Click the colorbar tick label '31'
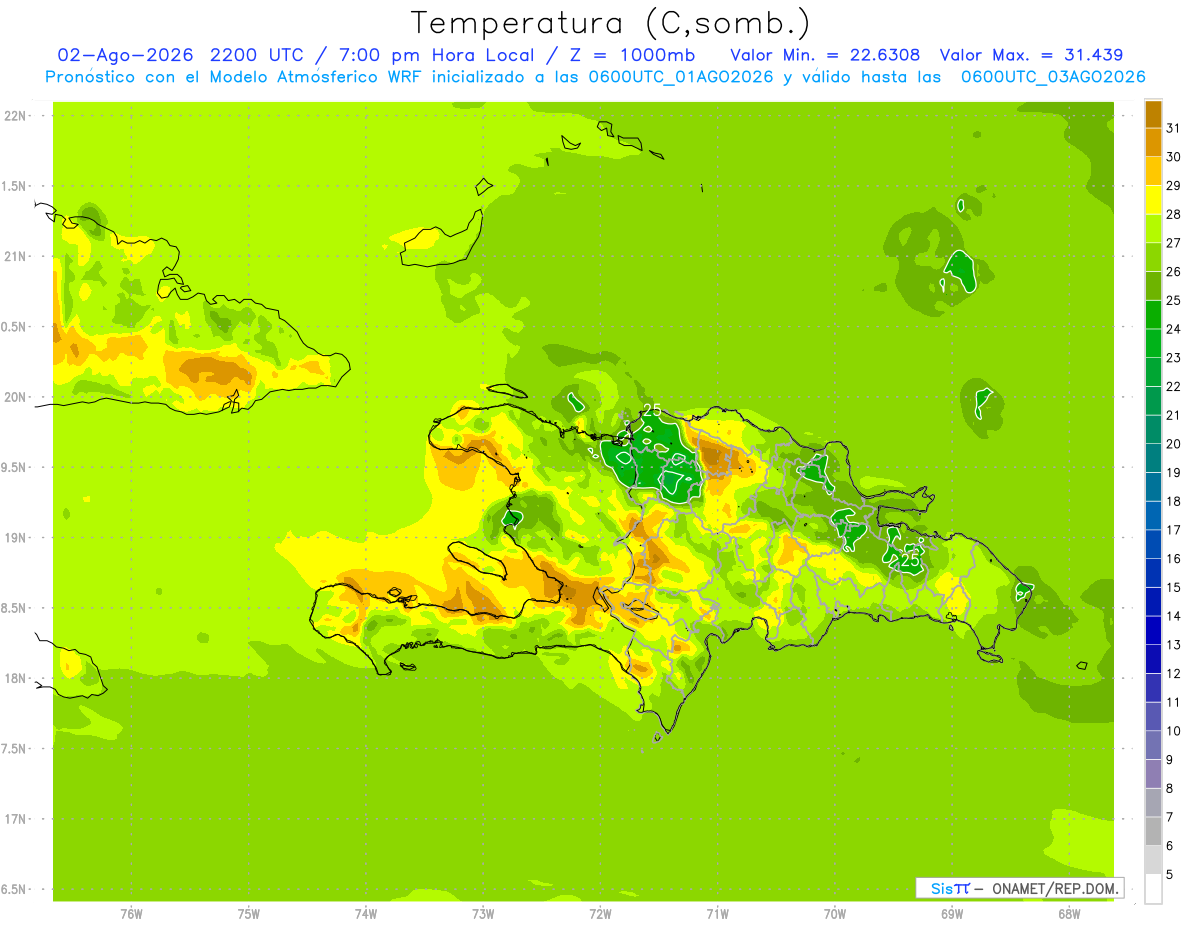The width and height of the screenshot is (1200, 927). coord(1175,128)
